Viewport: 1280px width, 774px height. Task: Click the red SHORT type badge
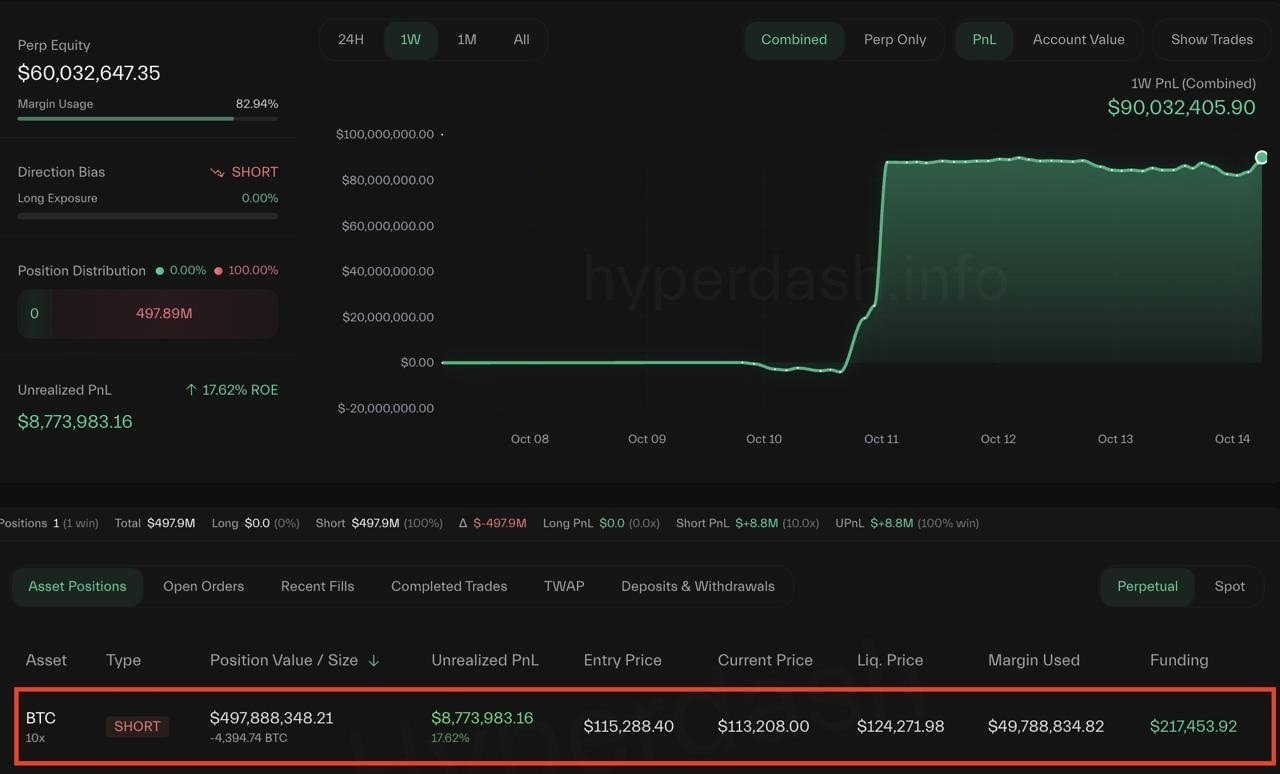pyautogui.click(x=137, y=726)
